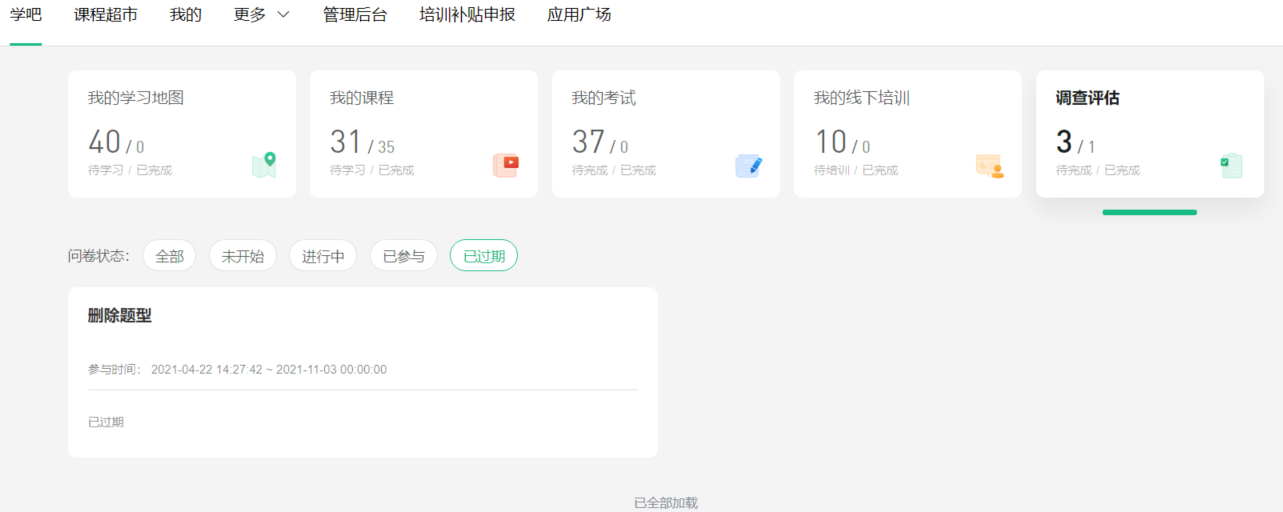1283x512 pixels.
Task: Click the 40 count in learning map
Action: coord(104,142)
